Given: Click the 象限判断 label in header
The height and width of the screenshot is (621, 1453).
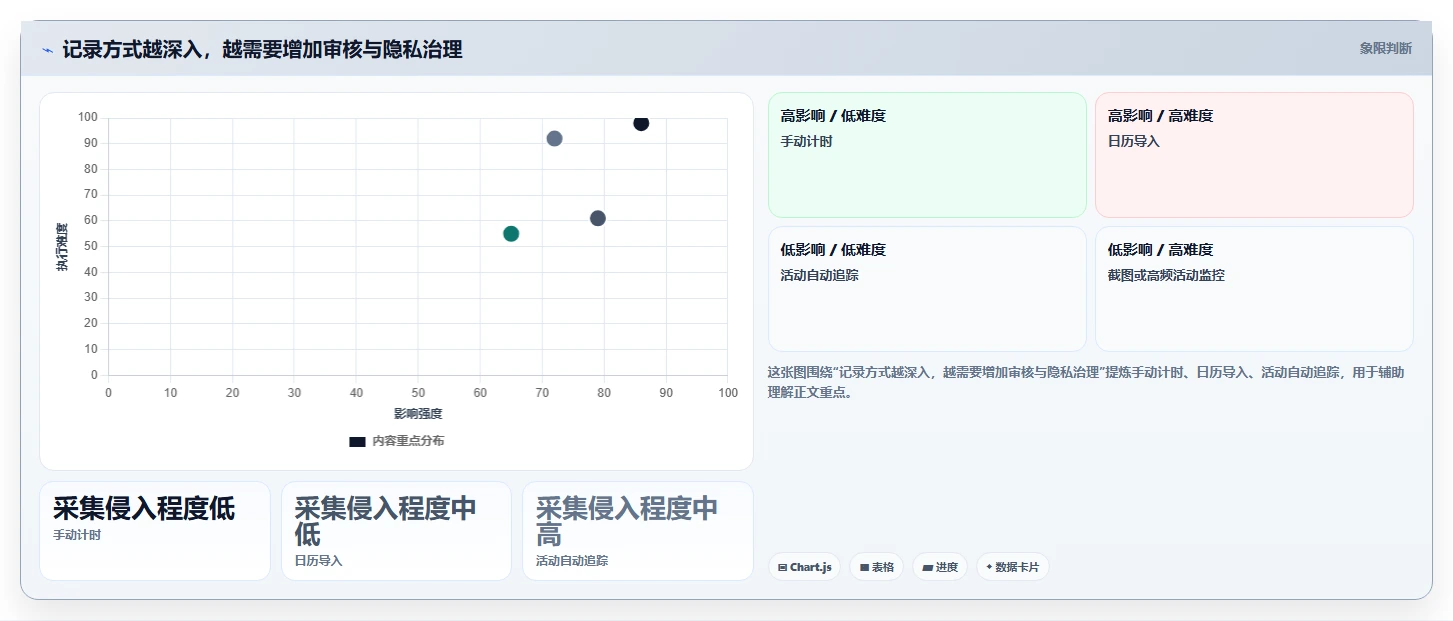Looking at the screenshot, I should 1385,48.
